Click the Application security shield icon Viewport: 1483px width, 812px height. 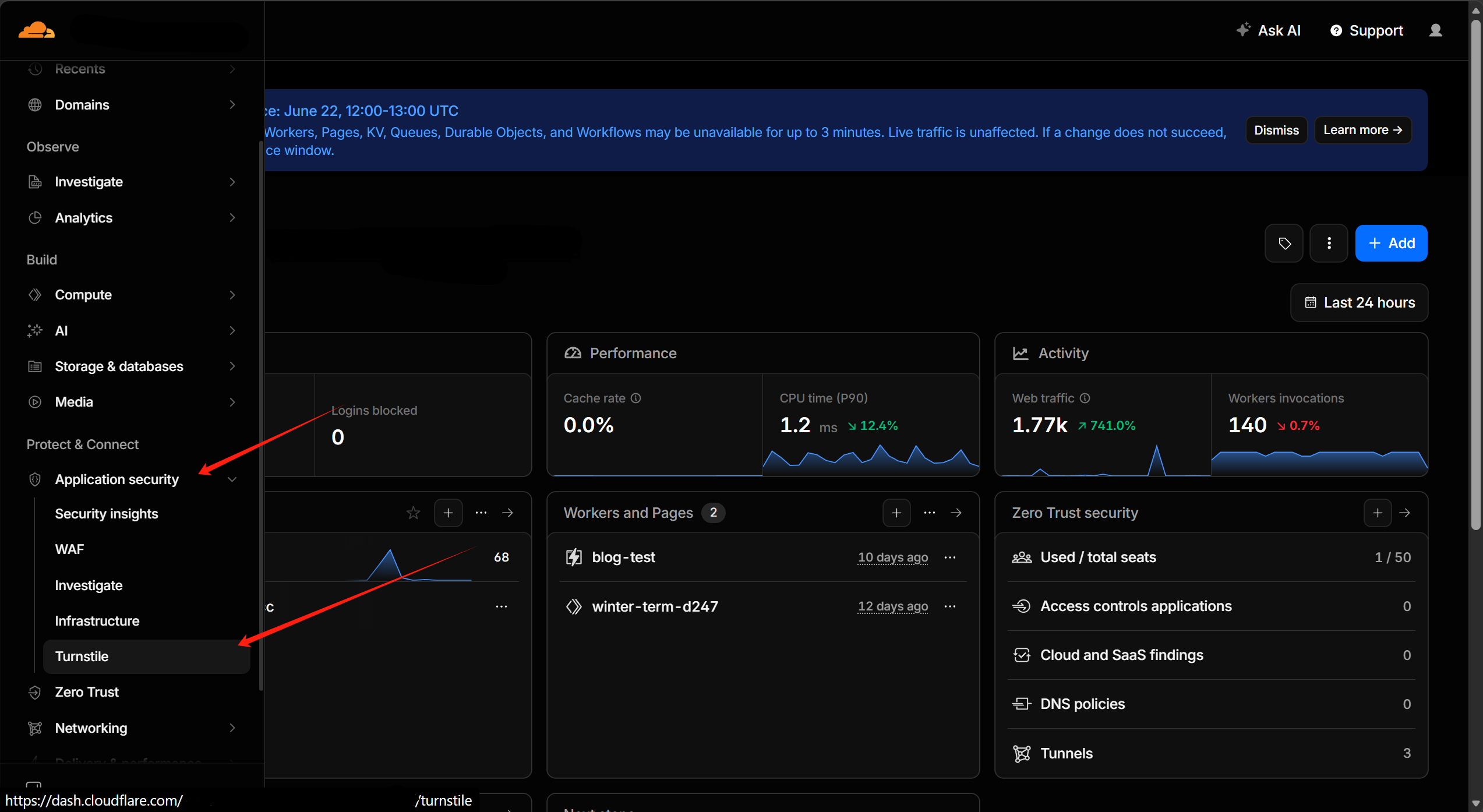point(35,479)
